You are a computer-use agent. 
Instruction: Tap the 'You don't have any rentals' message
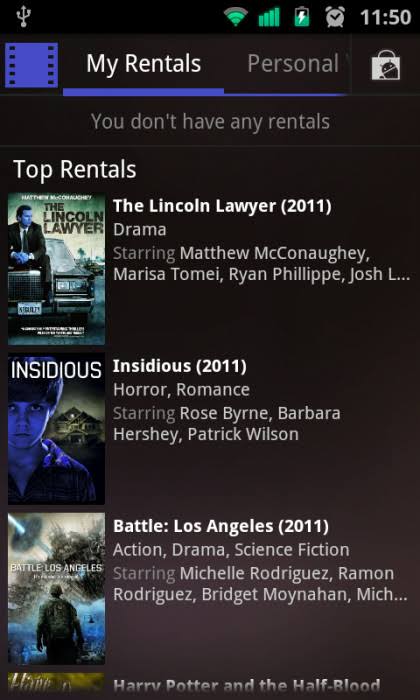[210, 121]
